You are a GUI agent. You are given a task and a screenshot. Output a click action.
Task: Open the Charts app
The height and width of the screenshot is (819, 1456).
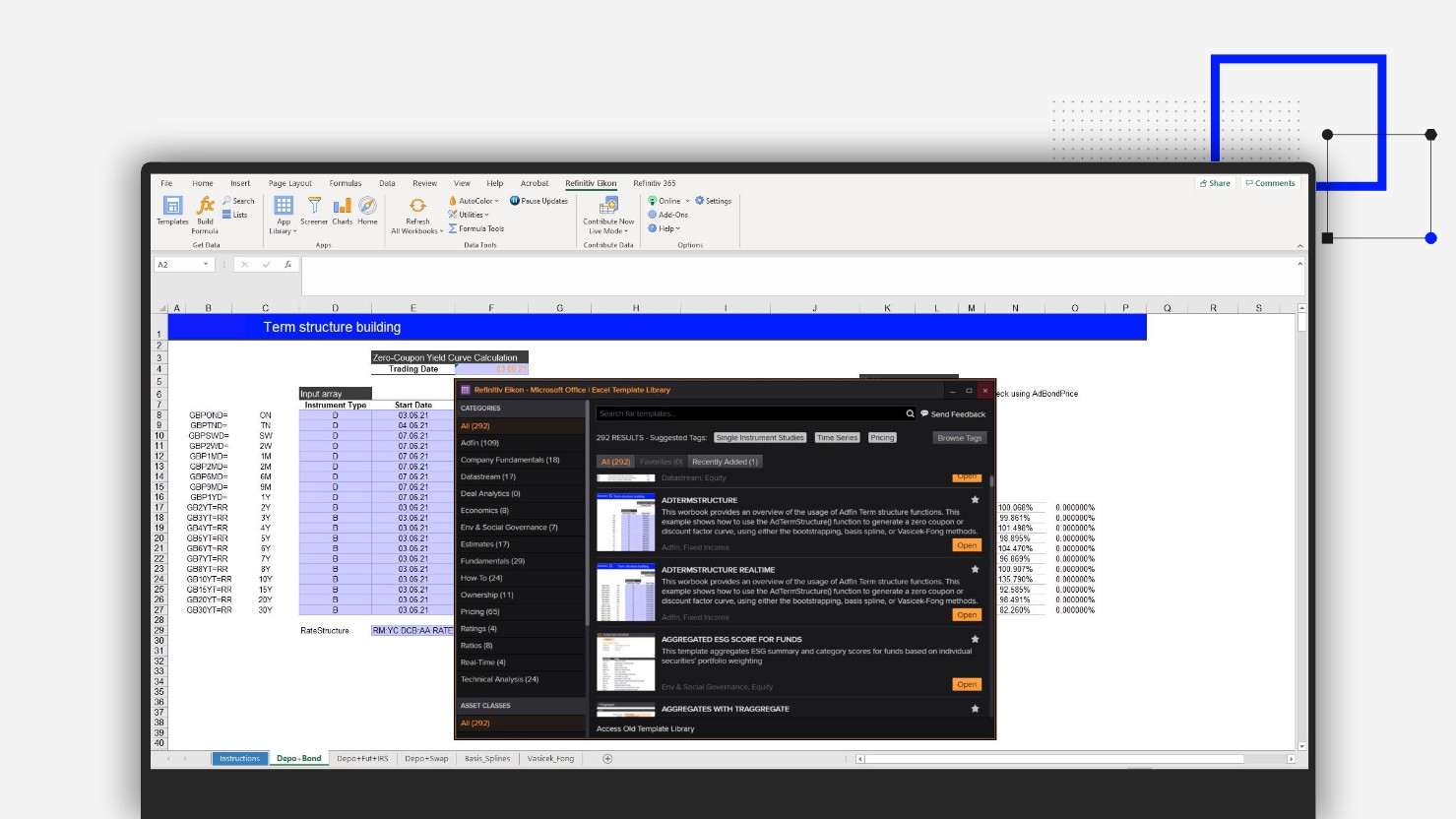point(343,211)
